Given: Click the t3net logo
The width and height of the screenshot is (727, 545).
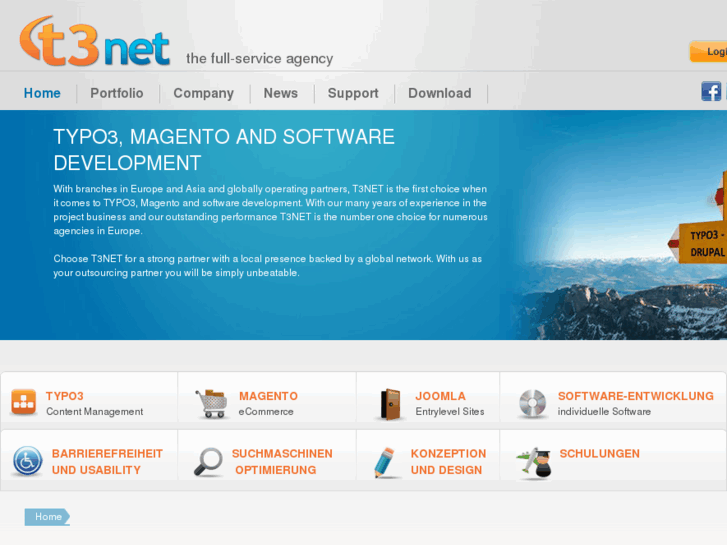Looking at the screenshot, I should click(95, 41).
